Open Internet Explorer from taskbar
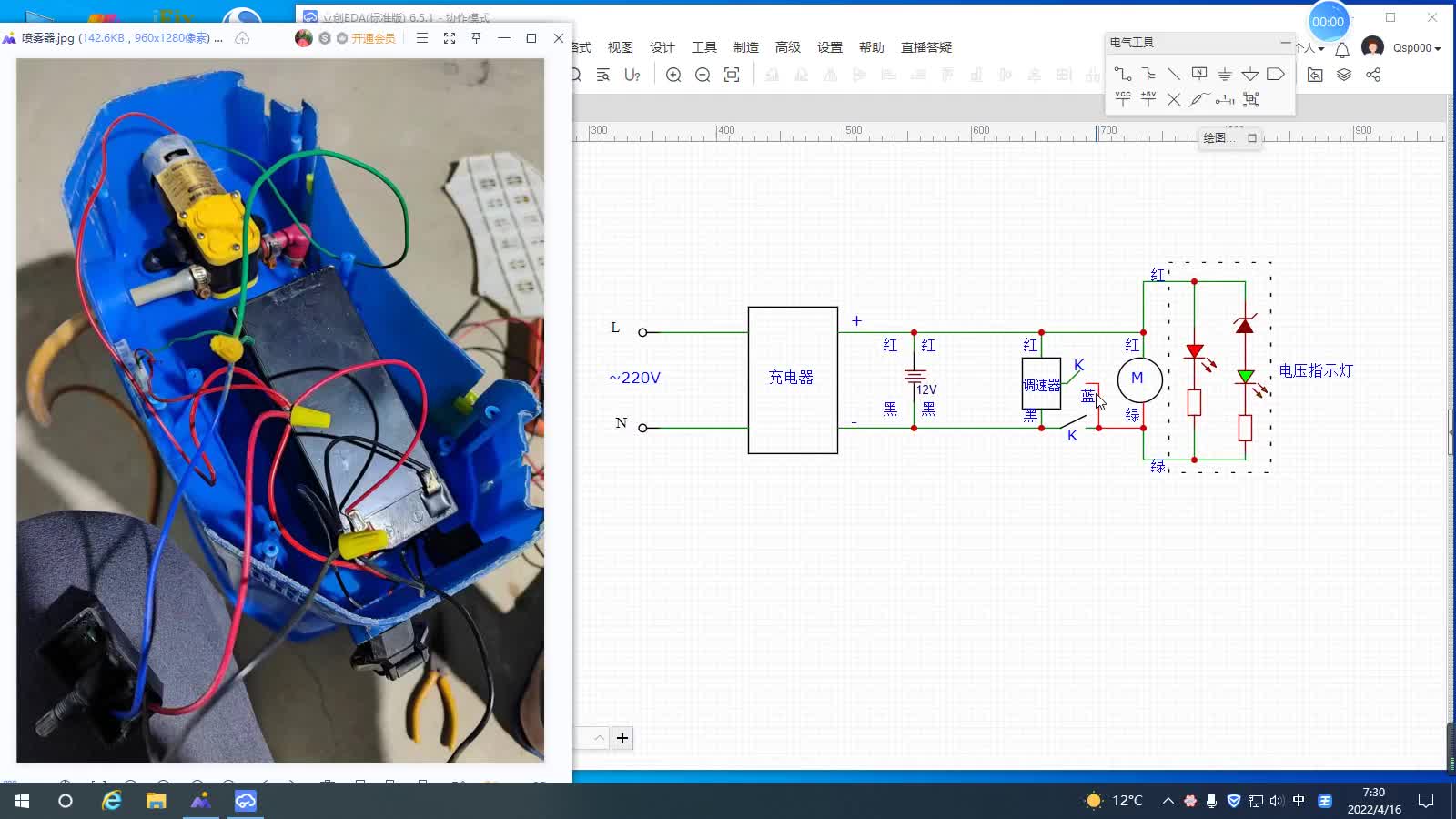 pos(111,801)
